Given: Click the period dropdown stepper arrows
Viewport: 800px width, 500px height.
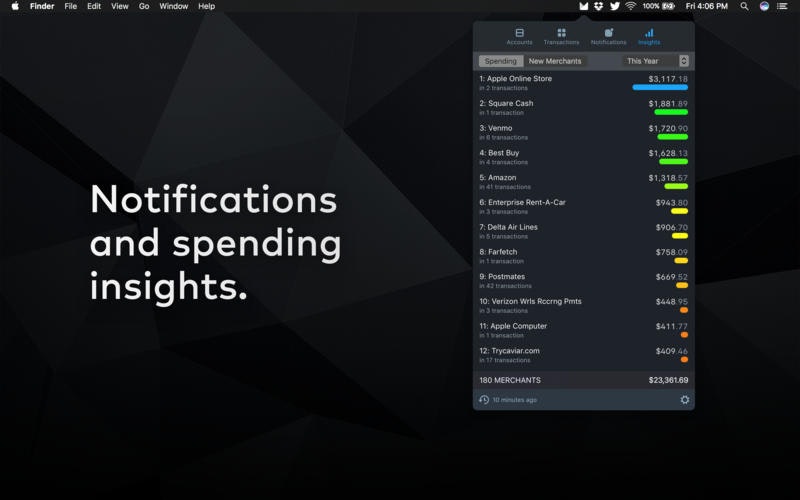Looking at the screenshot, I should click(684, 61).
